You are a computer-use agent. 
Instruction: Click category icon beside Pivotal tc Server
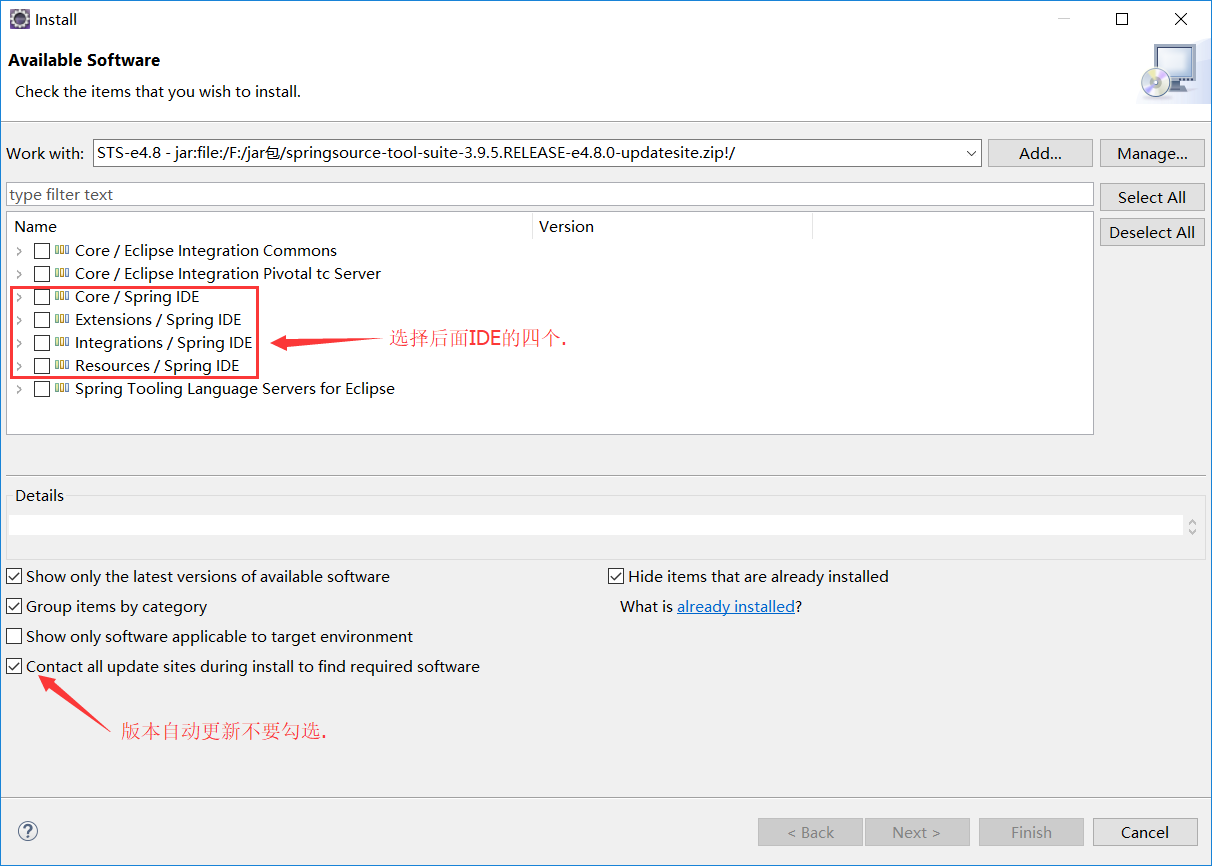(x=62, y=274)
